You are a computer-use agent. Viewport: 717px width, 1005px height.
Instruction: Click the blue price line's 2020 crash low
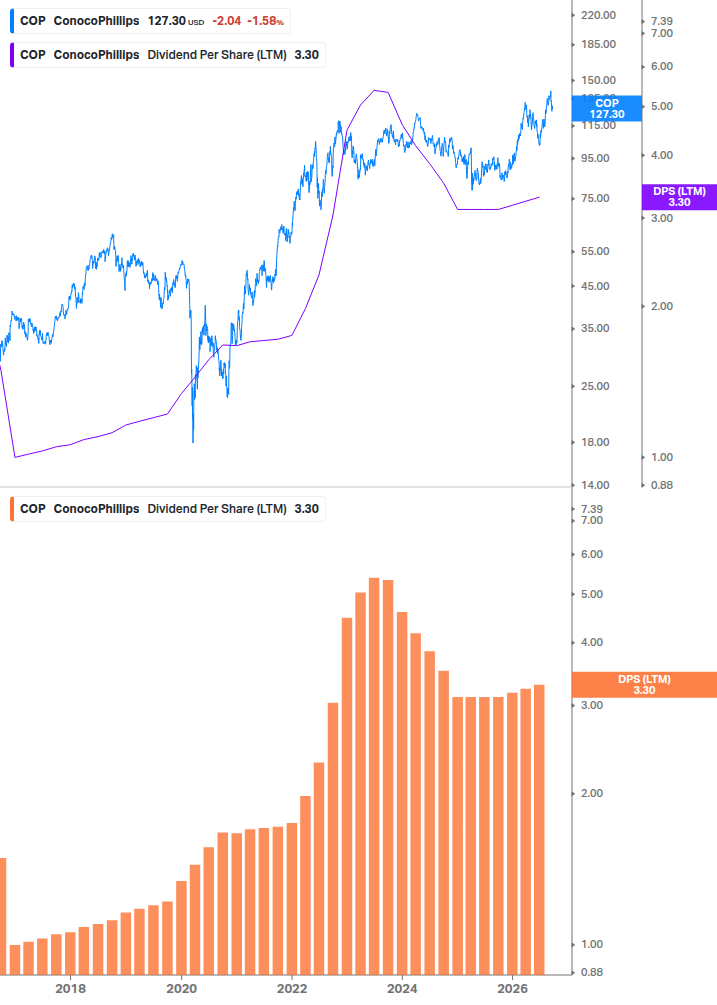click(x=193, y=441)
